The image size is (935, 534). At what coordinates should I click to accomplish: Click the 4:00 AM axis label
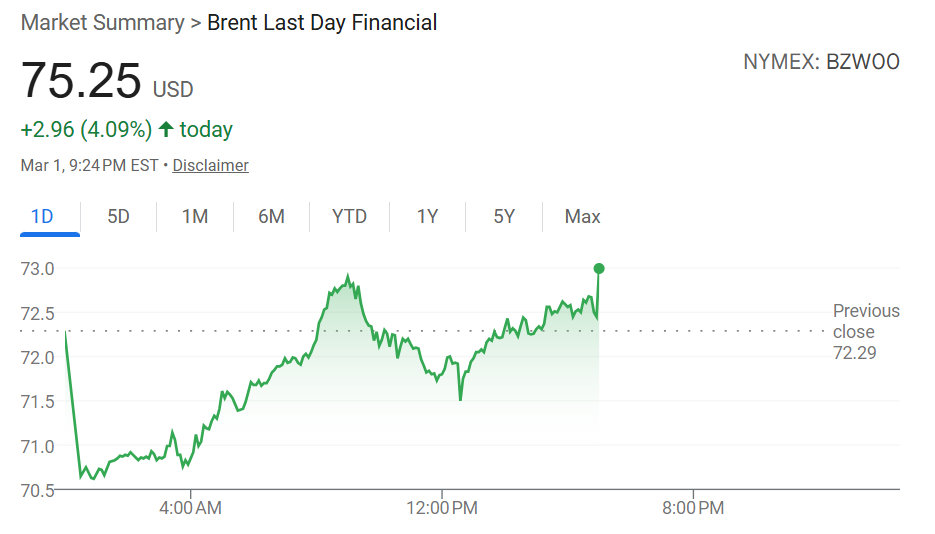click(190, 508)
